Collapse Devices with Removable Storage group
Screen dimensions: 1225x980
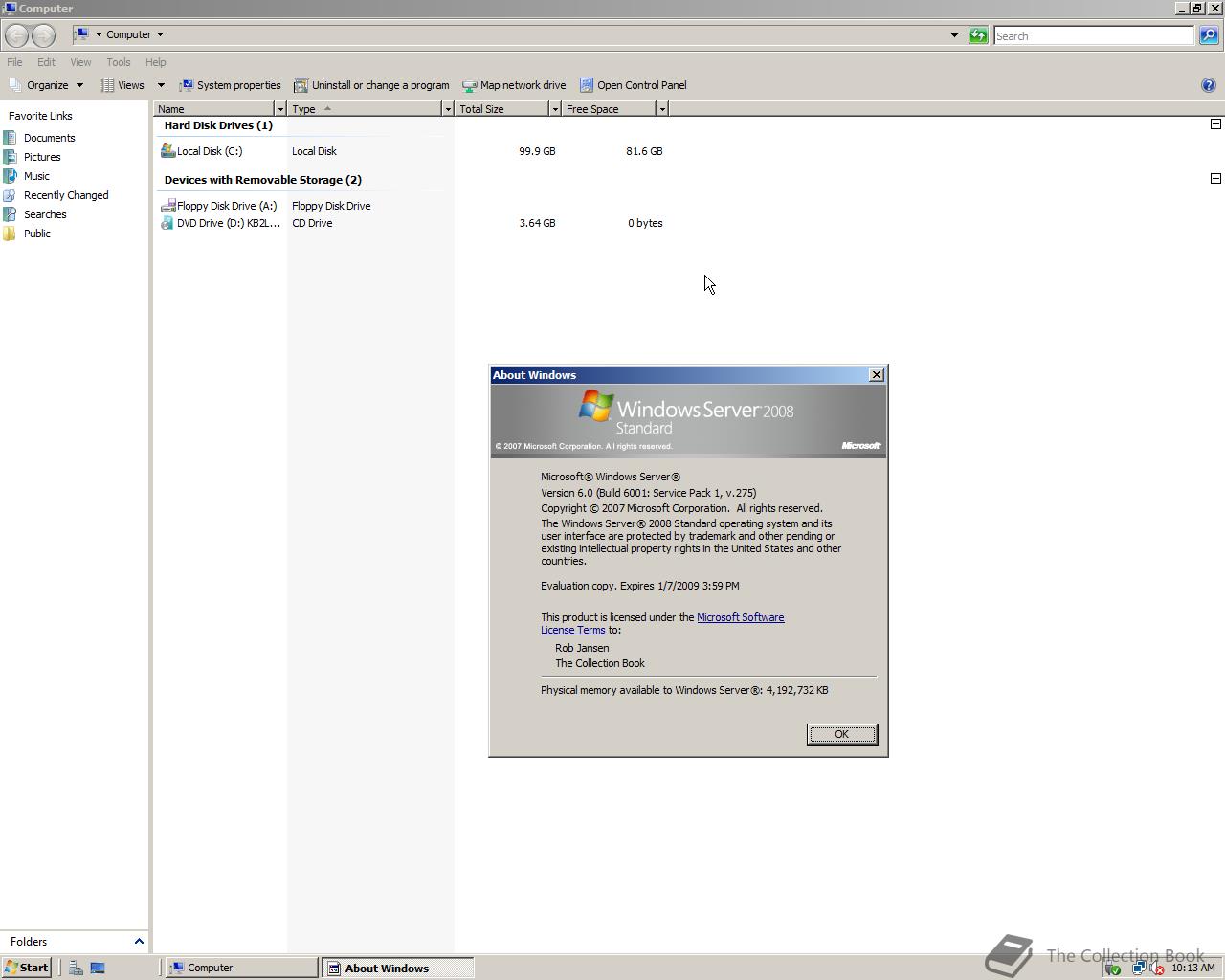[x=1215, y=178]
